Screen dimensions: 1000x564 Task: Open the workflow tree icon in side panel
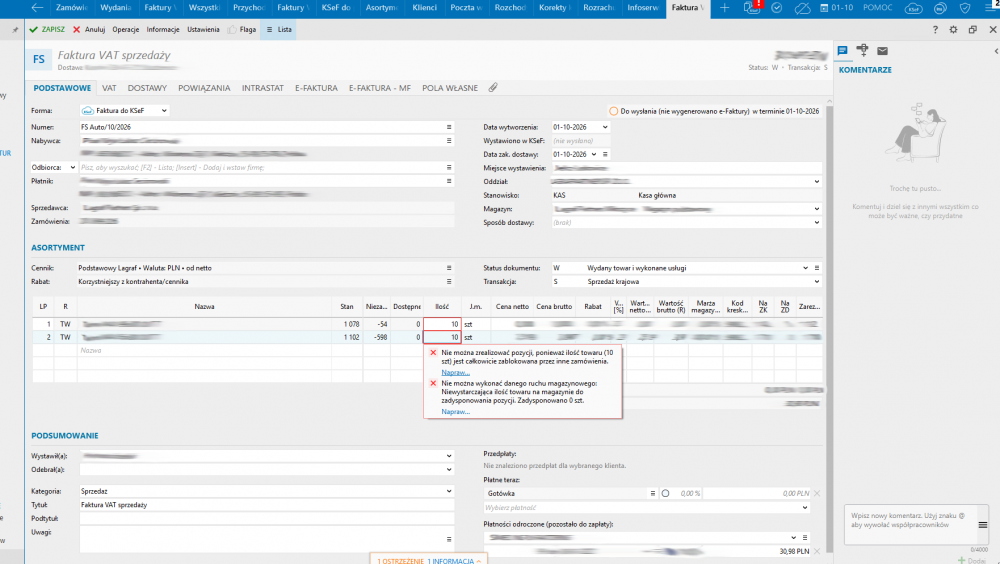pyautogui.click(x=862, y=50)
